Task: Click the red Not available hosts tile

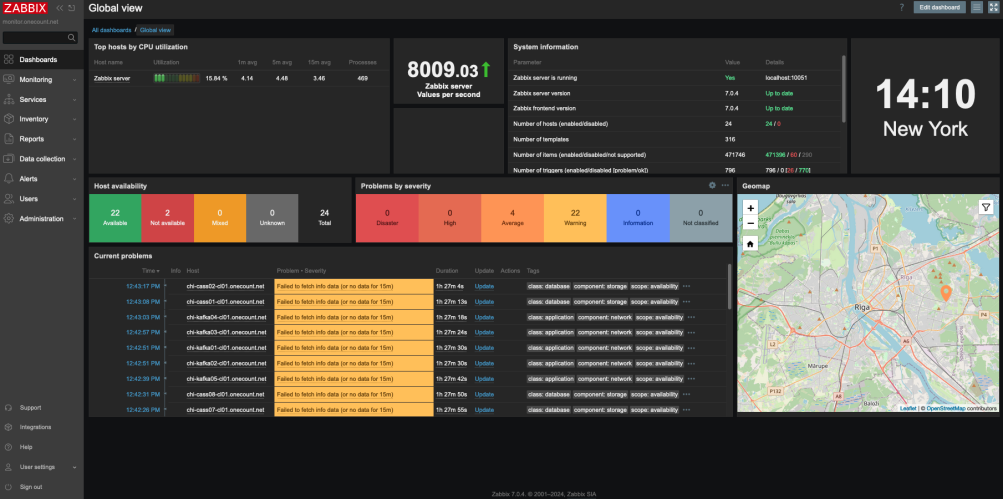Action: point(168,218)
